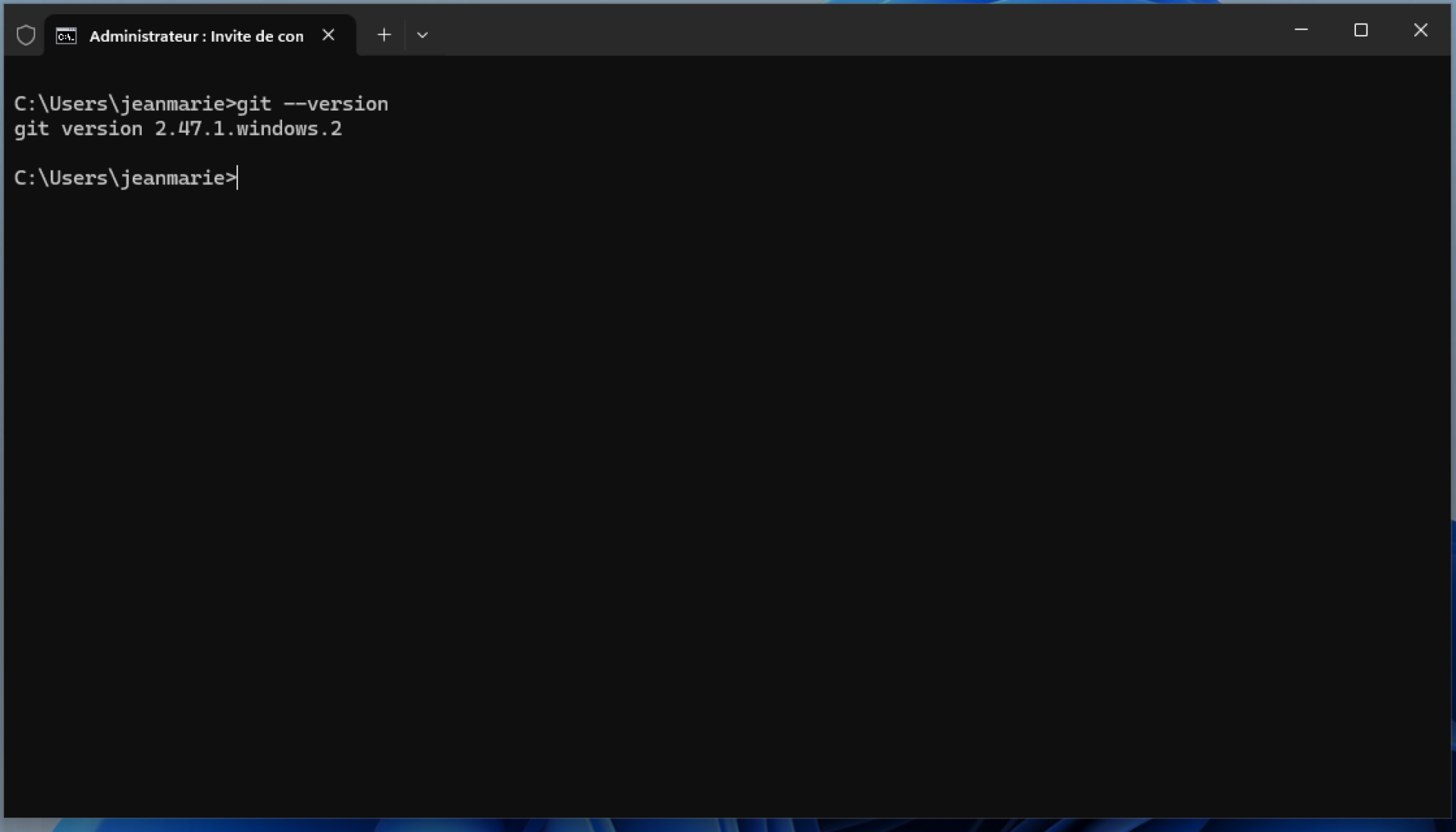Click the command prompt tab icon
Image resolution: width=1456 pixels, height=832 pixels.
66,36
